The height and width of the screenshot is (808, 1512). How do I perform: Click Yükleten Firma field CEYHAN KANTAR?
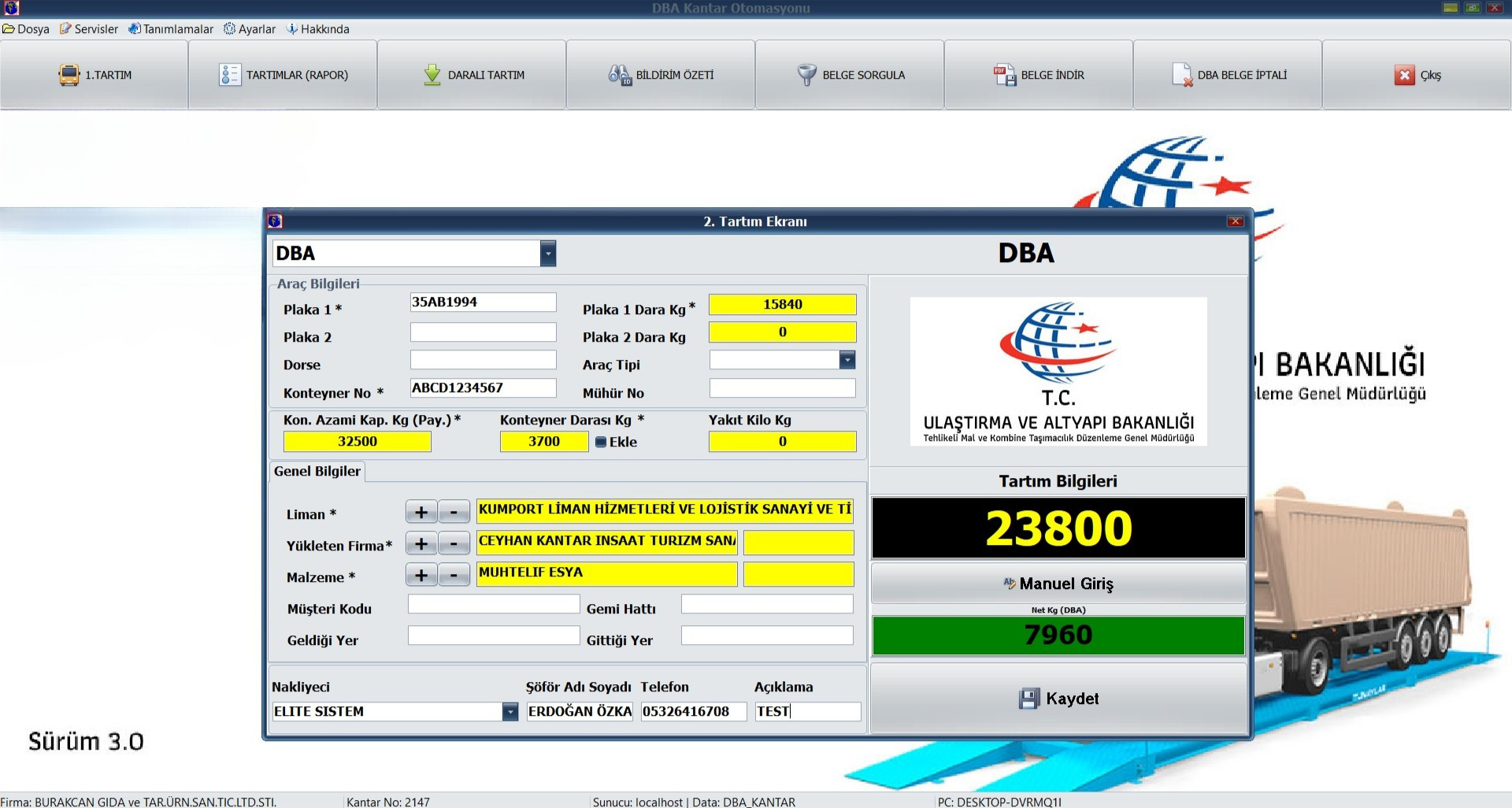pyautogui.click(x=606, y=542)
